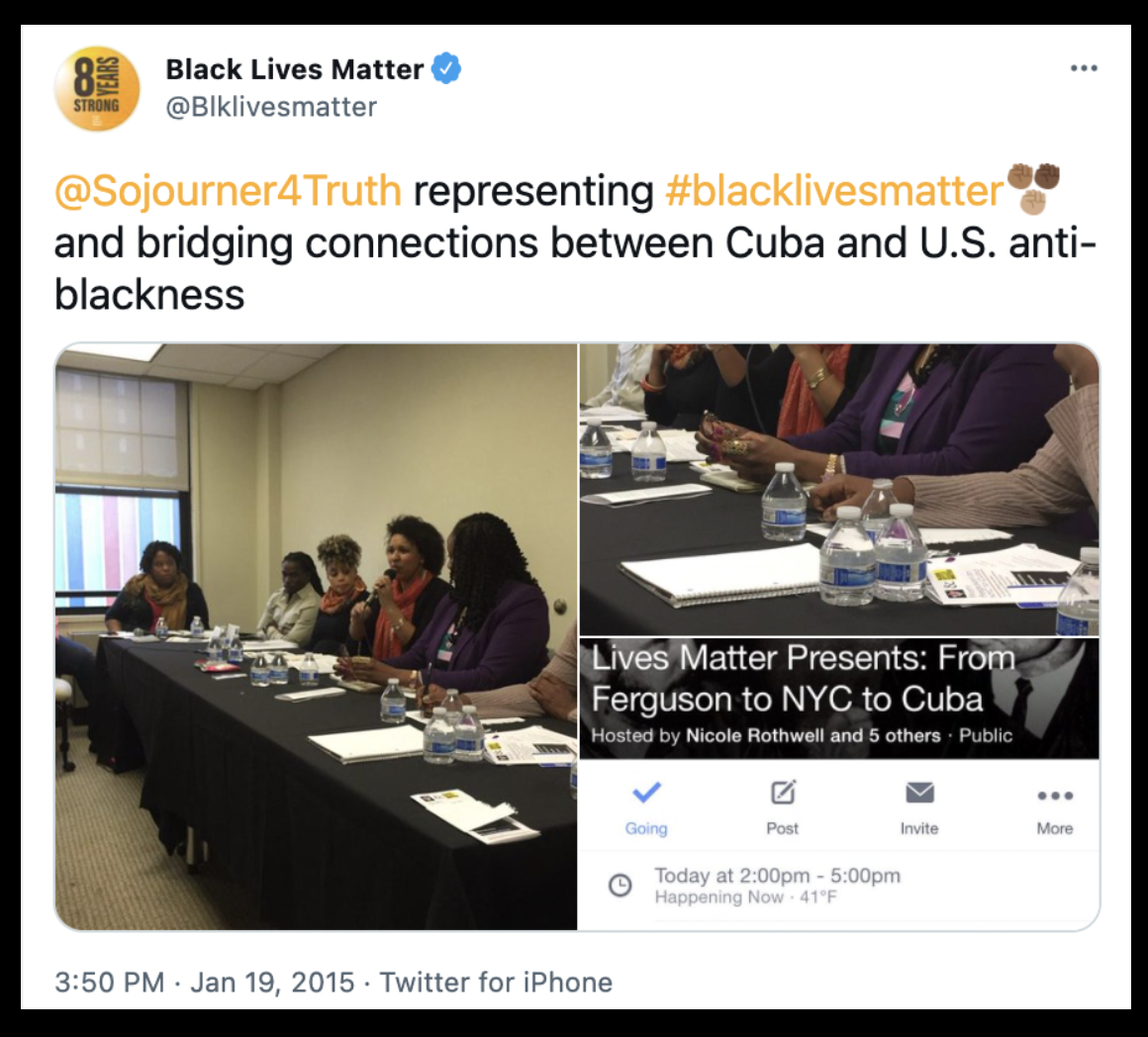Click the Today at 2:00pm - 5:00pm row
1148x1037 pixels.
840,886
